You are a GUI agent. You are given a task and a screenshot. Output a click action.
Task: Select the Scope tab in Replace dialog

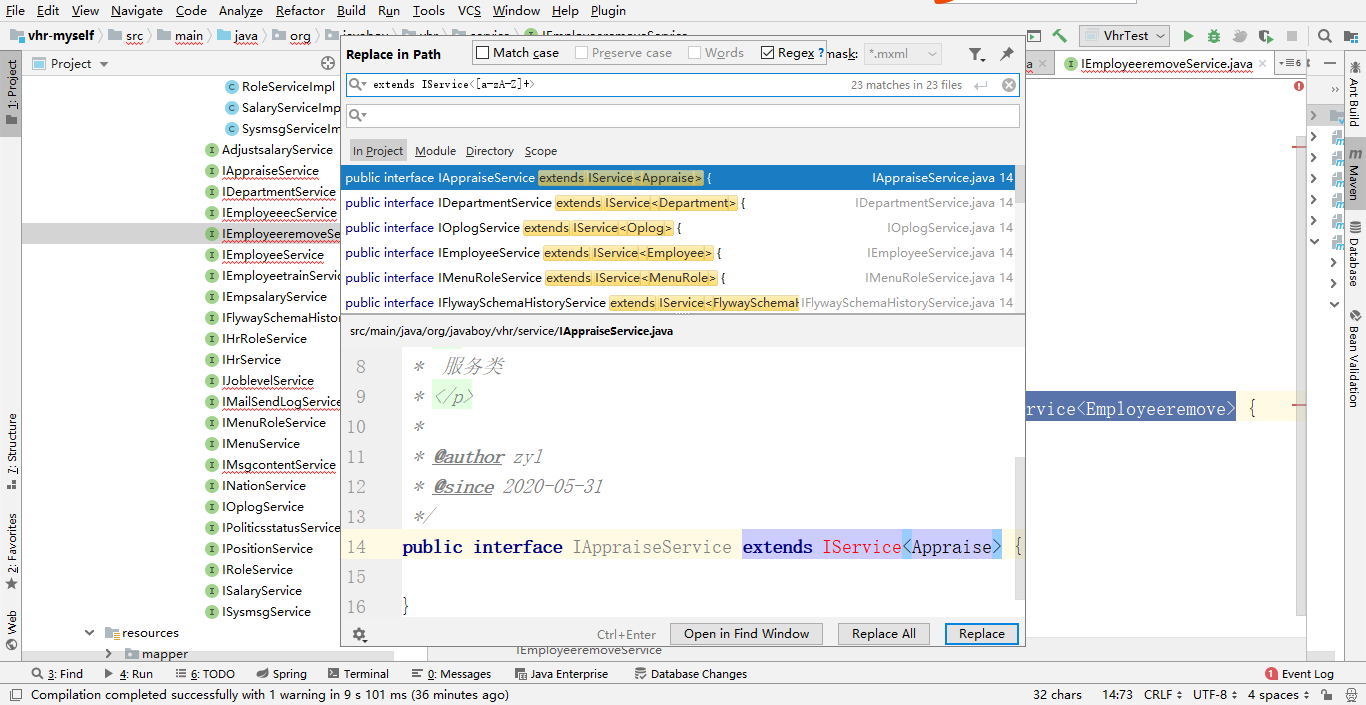[541, 151]
